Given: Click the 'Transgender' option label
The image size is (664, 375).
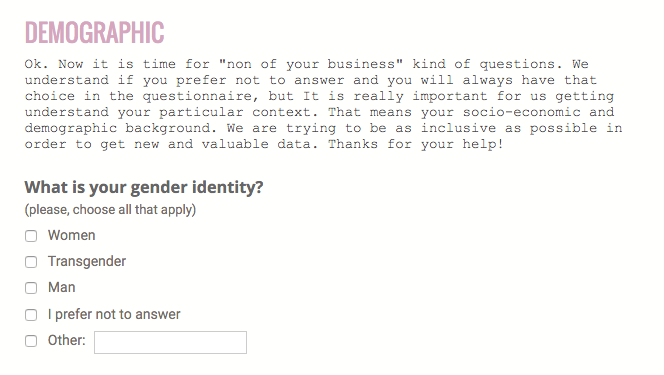Looking at the screenshot, I should pos(87,262).
